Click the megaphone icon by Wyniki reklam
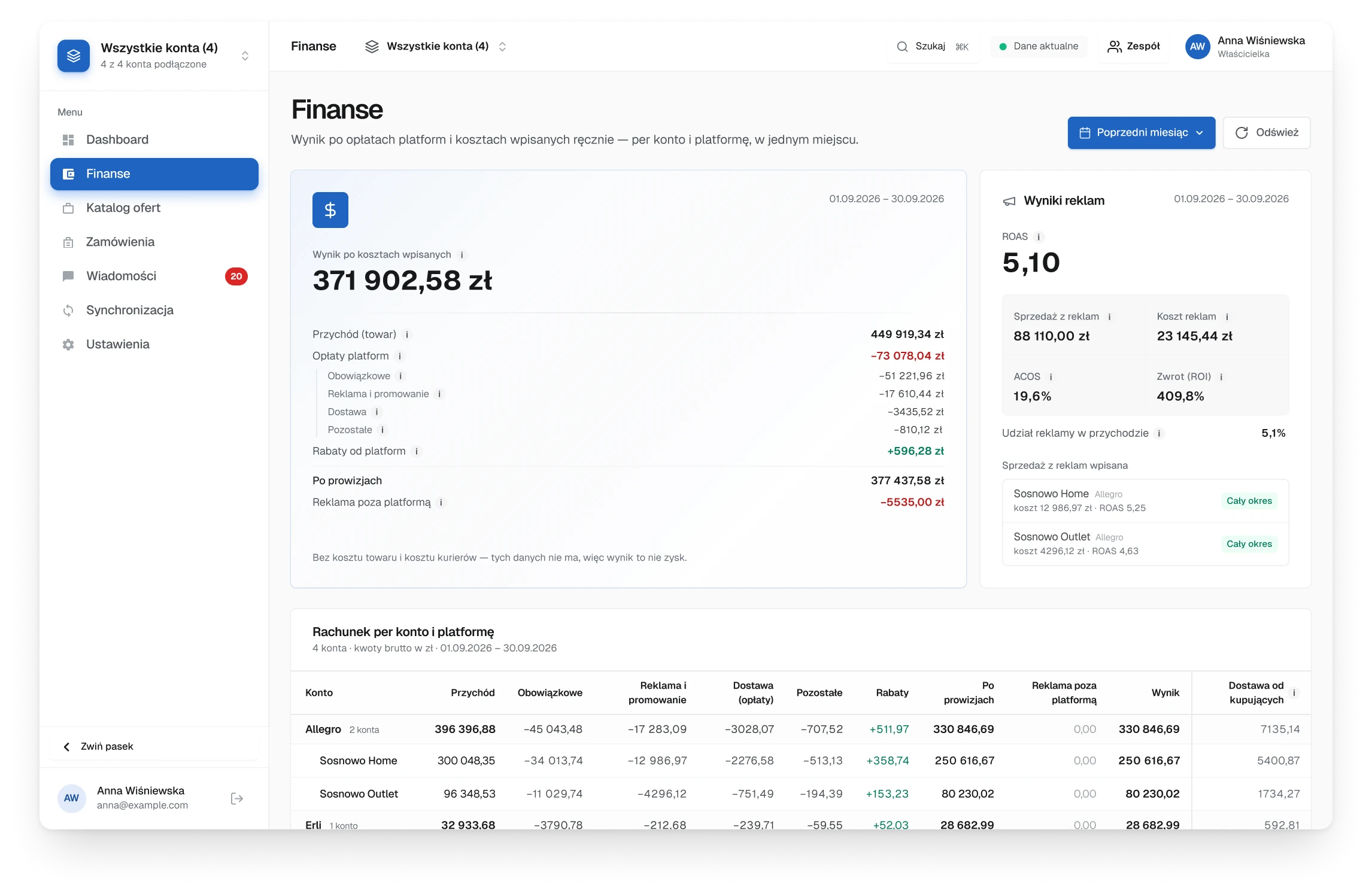Screen dimensions: 1372x894 (1009, 201)
